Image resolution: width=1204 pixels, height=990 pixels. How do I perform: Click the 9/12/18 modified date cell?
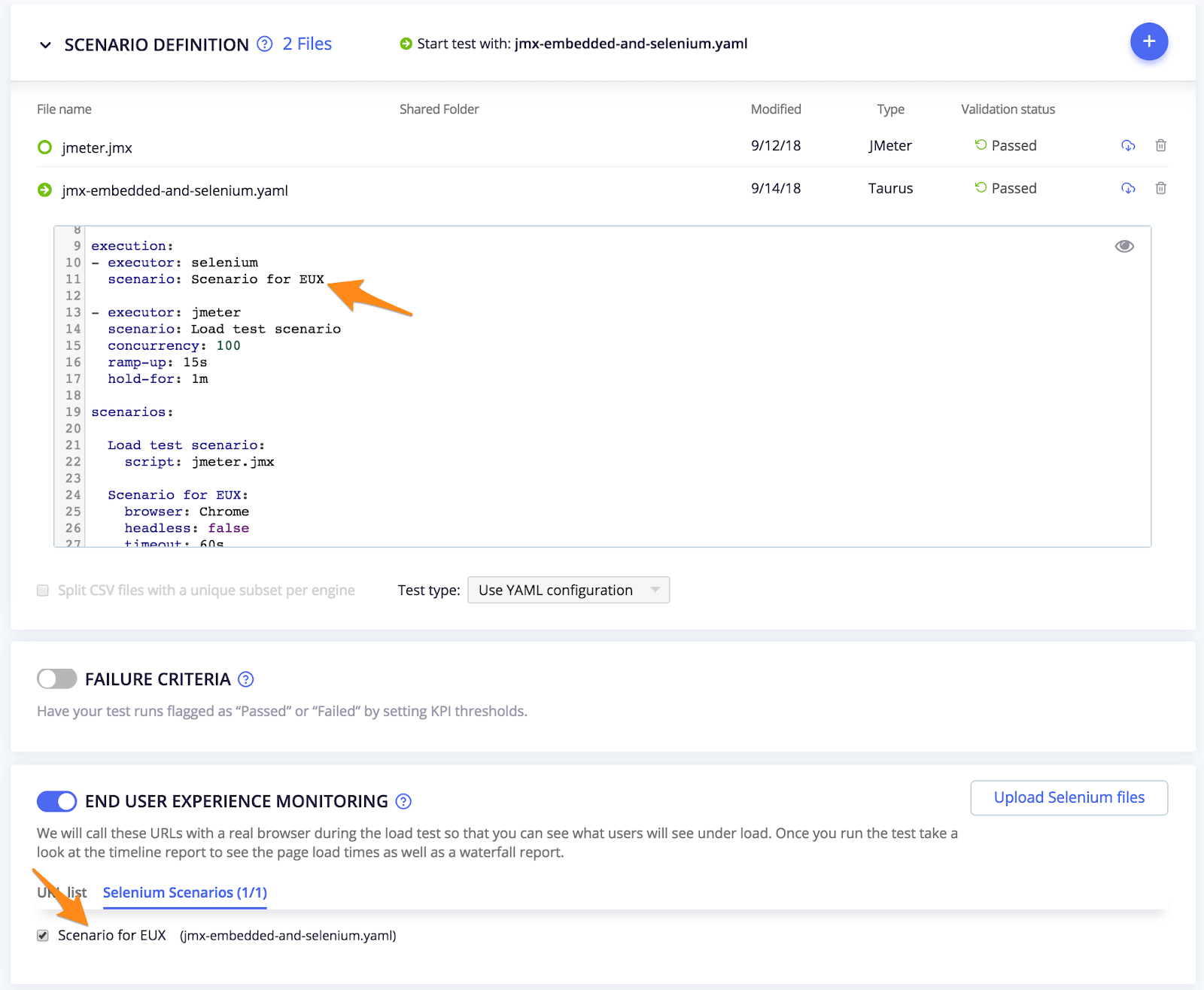click(x=776, y=145)
